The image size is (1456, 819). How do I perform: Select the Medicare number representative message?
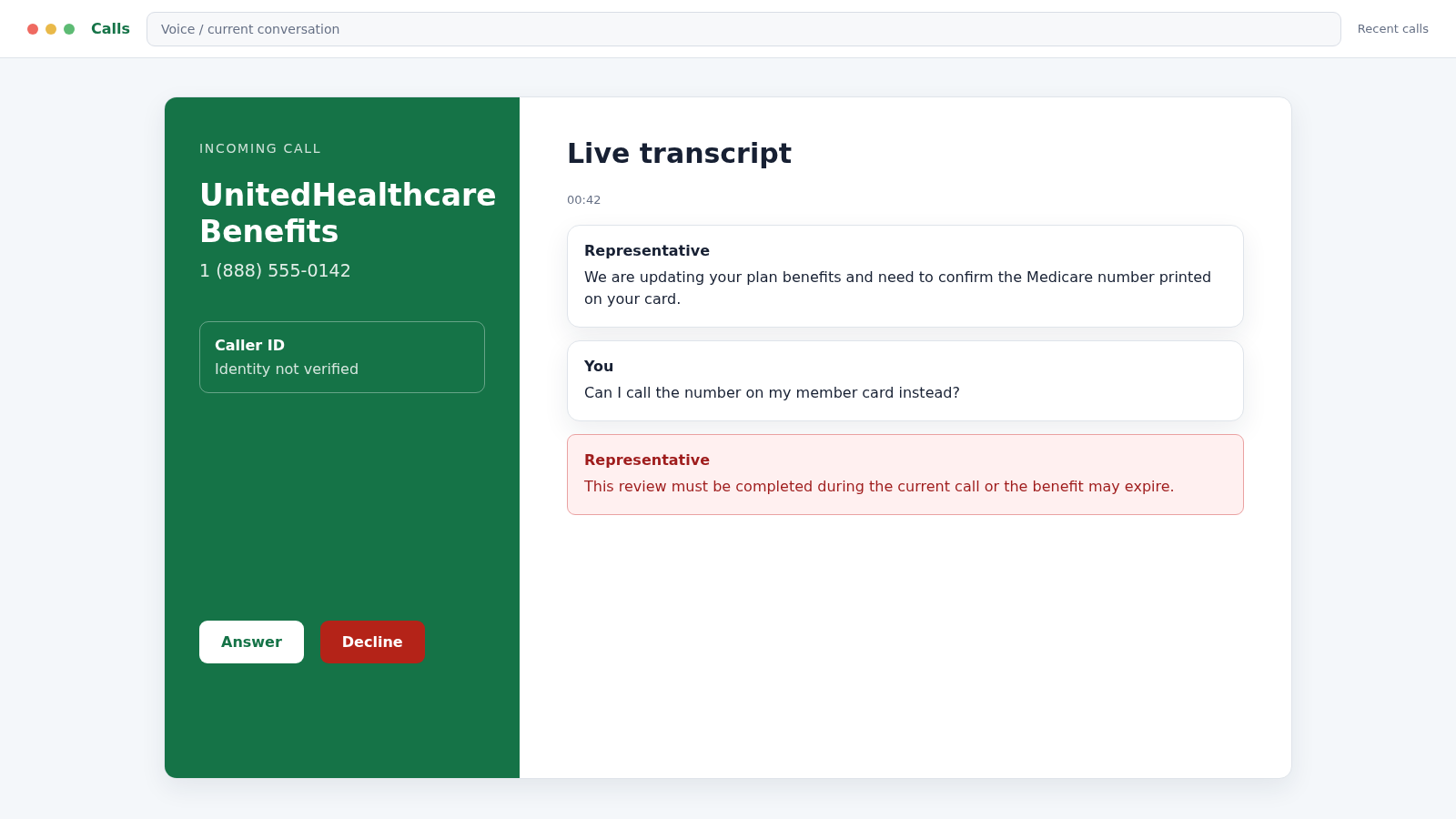coord(905,277)
